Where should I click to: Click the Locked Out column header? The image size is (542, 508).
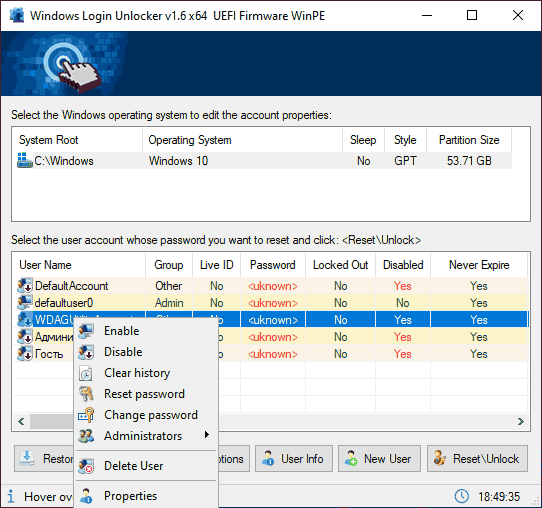(340, 265)
